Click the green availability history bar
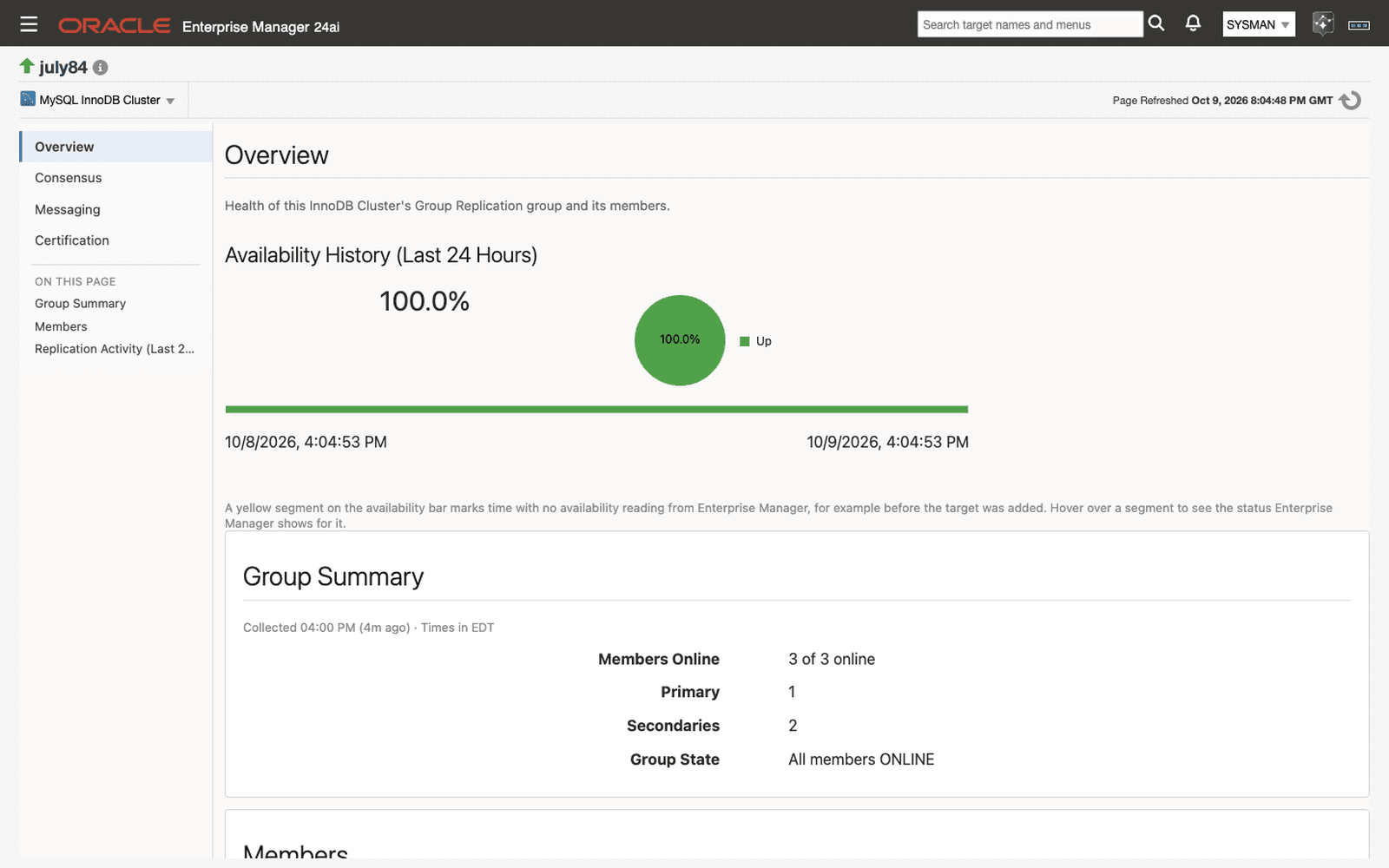1389x868 pixels. 596,409
